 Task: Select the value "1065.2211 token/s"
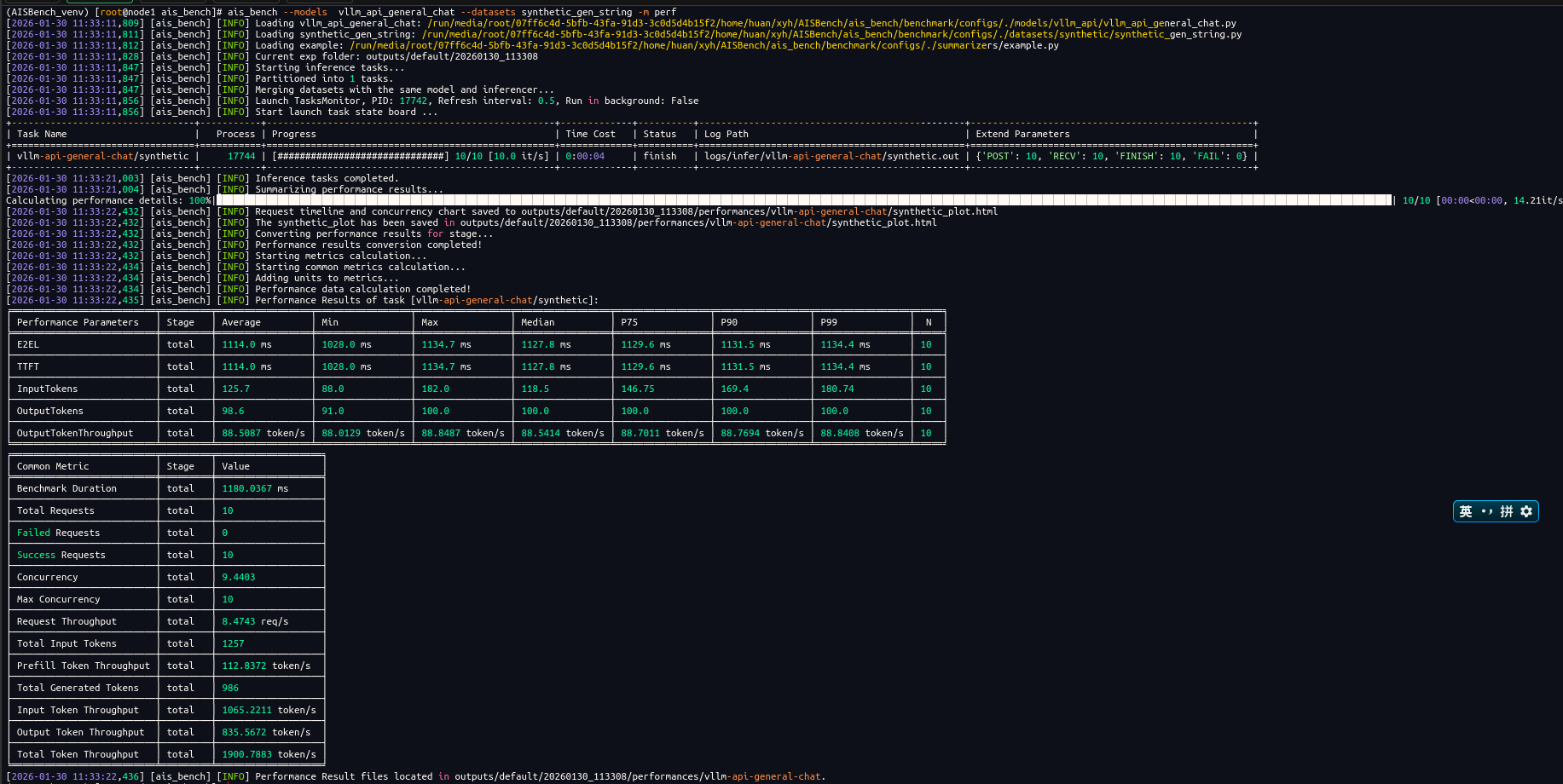(x=269, y=710)
